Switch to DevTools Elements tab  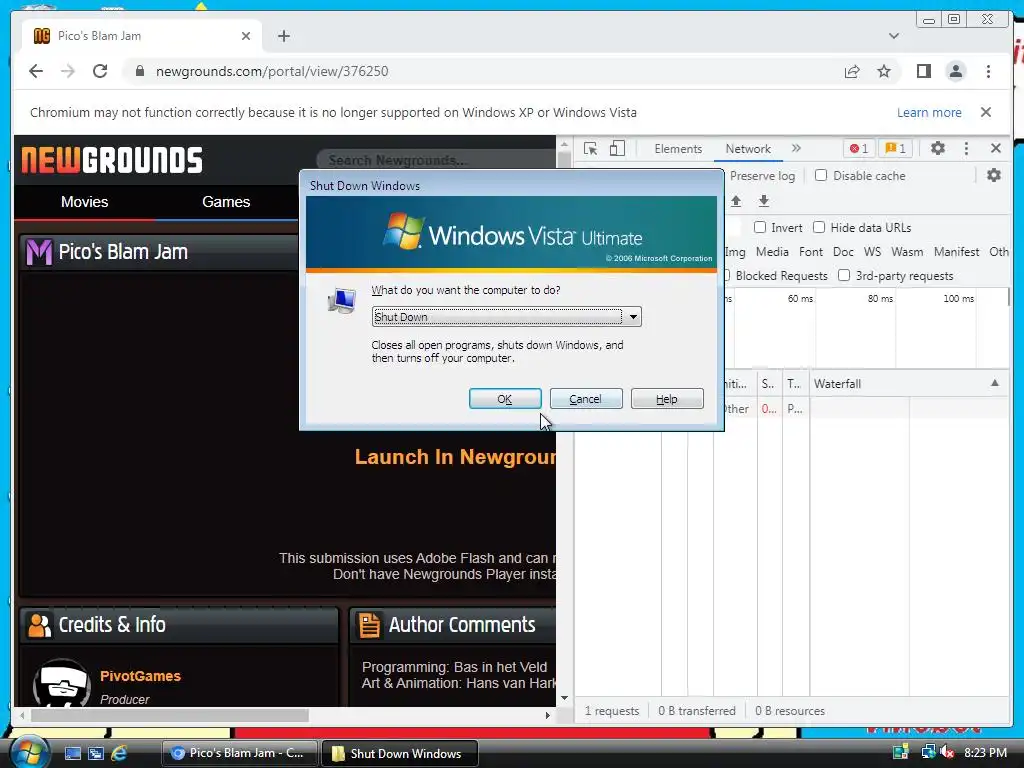pos(678,149)
